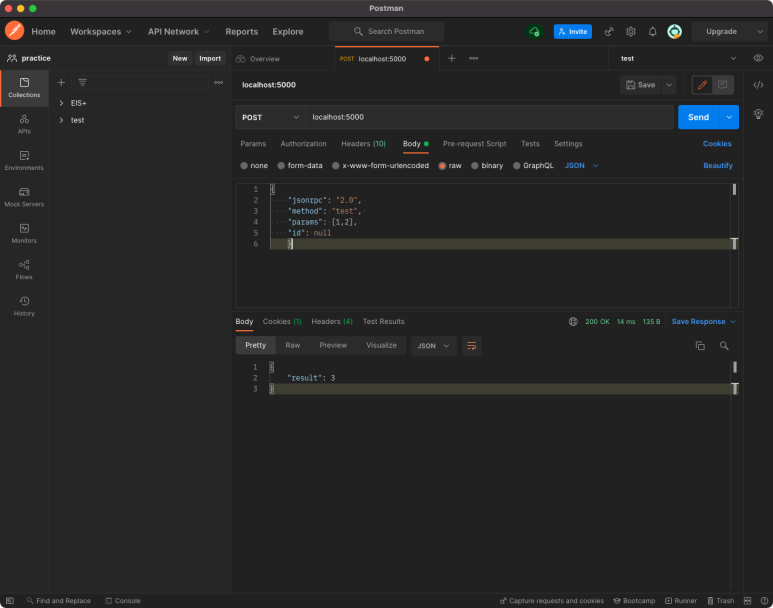
Task: Open the test environment selector
Action: pyautogui.click(x=678, y=58)
